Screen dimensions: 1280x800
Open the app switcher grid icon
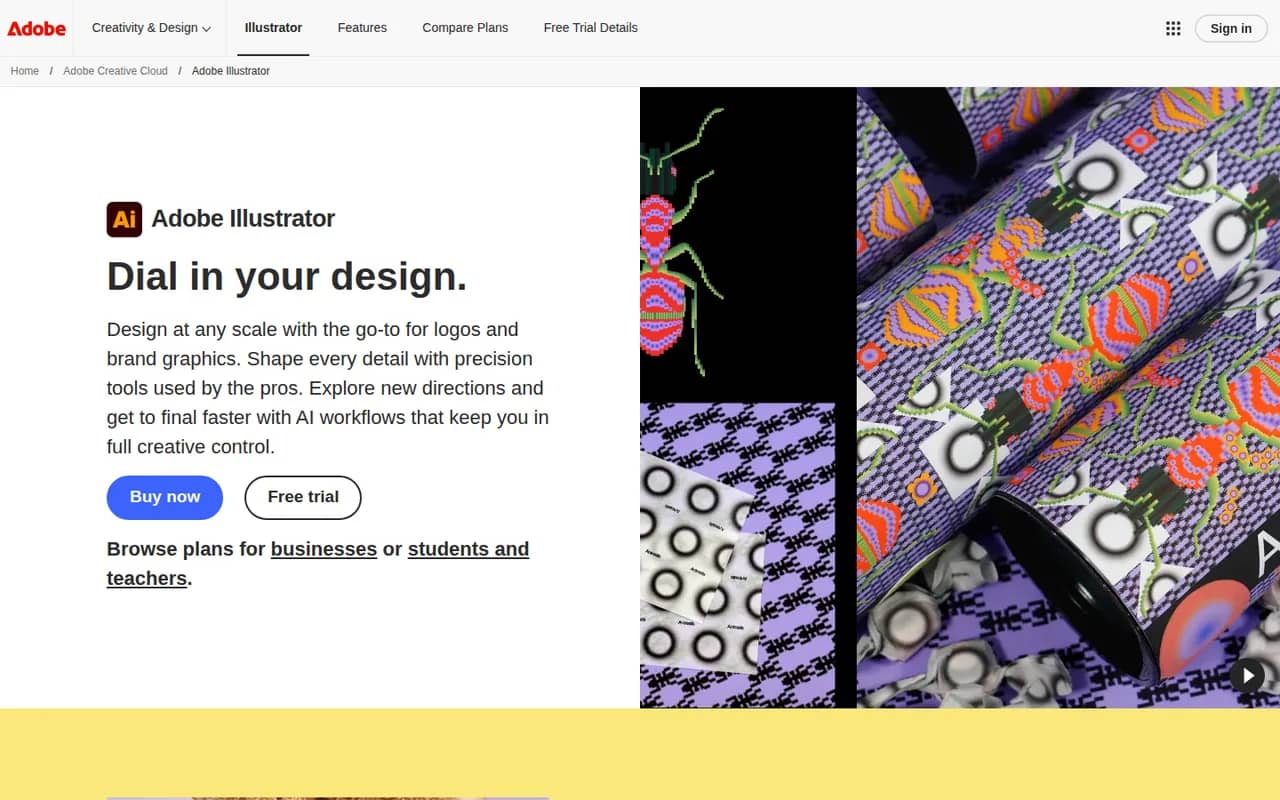point(1173,28)
